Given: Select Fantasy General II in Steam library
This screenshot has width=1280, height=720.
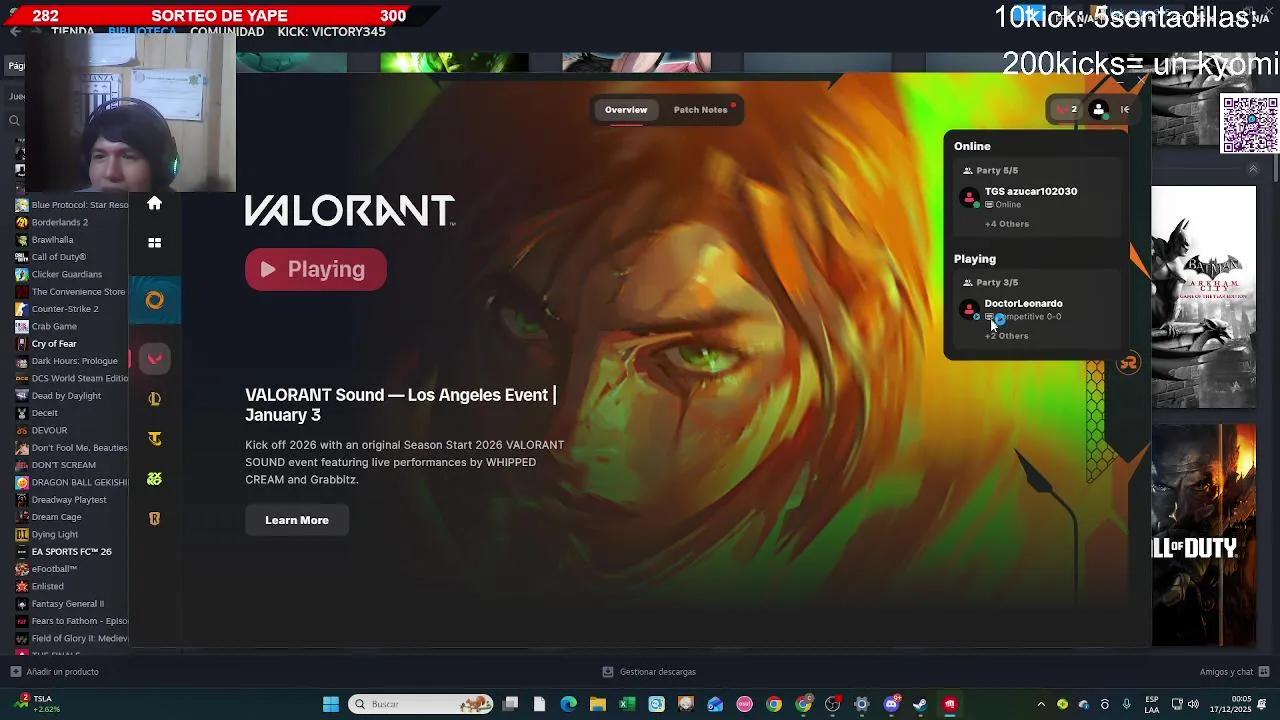Looking at the screenshot, I should [67, 604].
